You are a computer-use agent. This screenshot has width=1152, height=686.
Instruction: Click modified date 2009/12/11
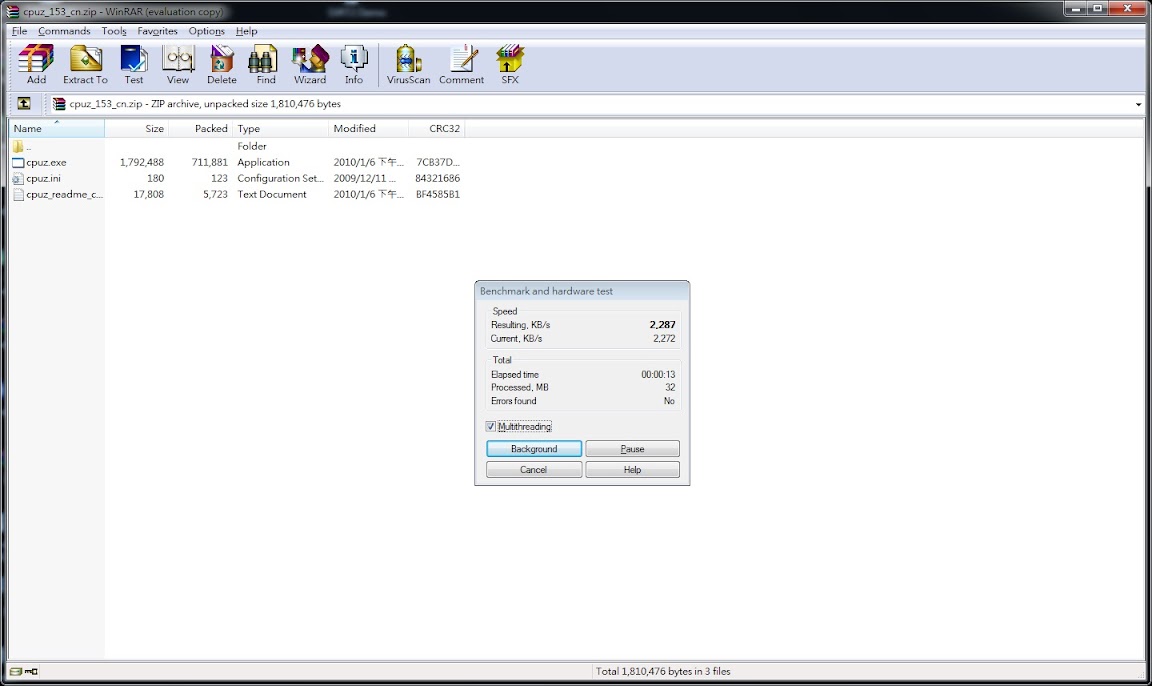pos(364,178)
